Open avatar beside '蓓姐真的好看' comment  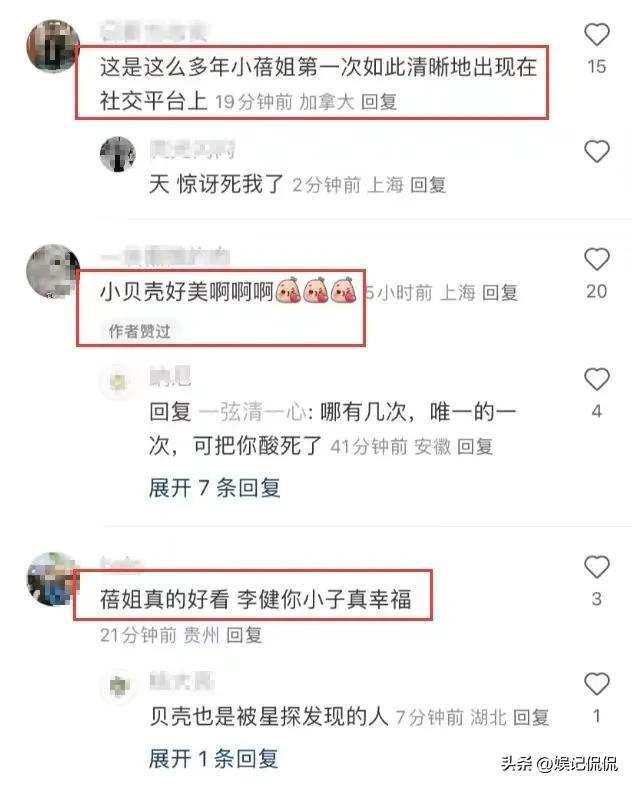tap(52, 579)
